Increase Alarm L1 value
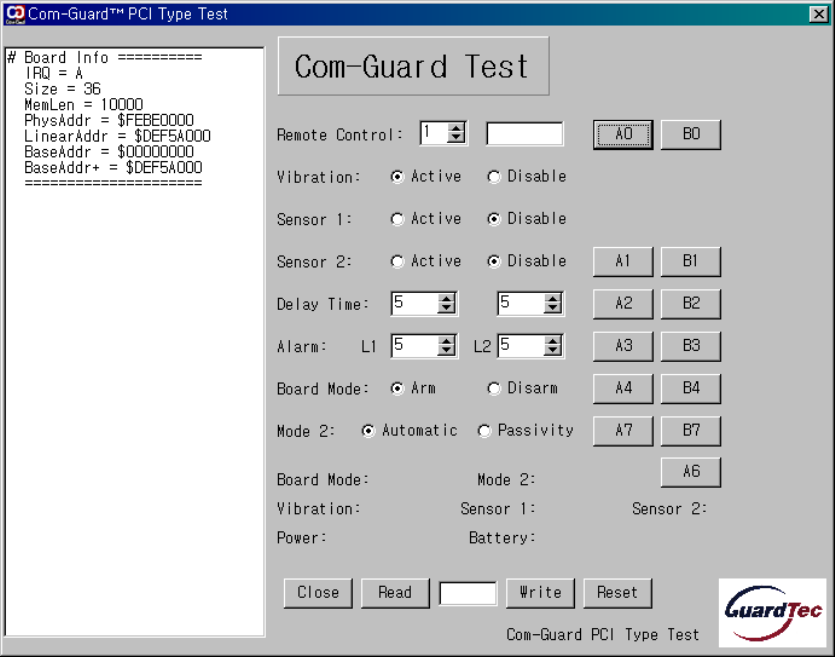835x657 pixels. 446,341
